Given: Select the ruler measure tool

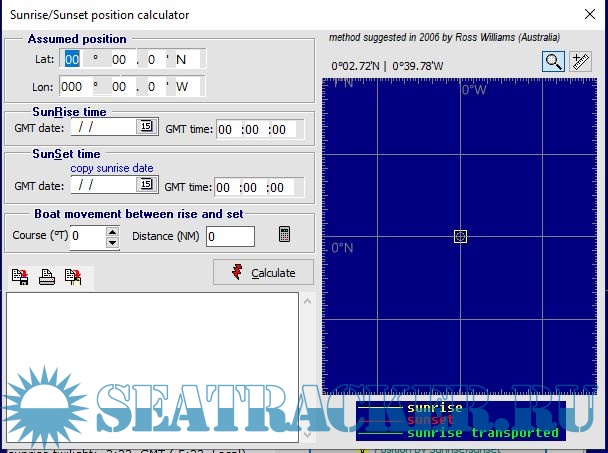Looking at the screenshot, I should tap(580, 61).
